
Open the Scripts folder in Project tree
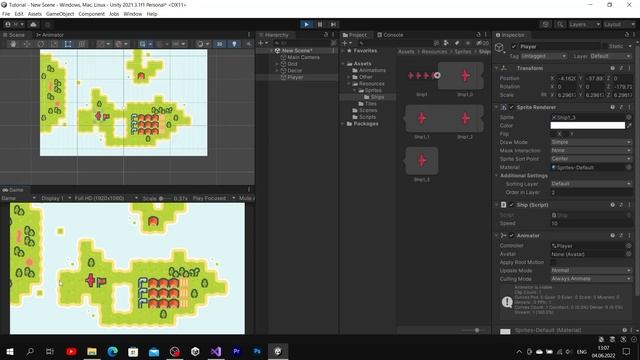coord(367,117)
